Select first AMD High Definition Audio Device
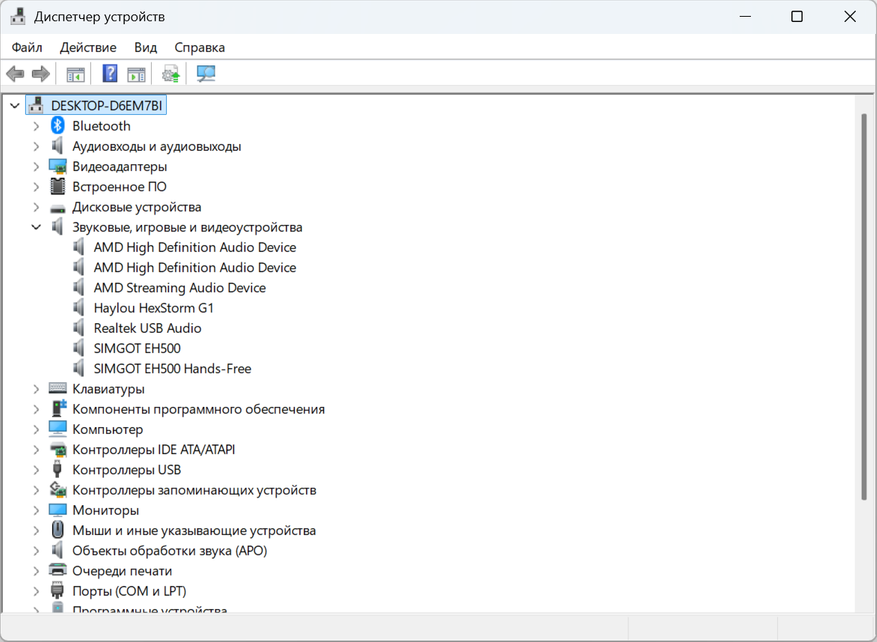877x642 pixels. coord(195,247)
